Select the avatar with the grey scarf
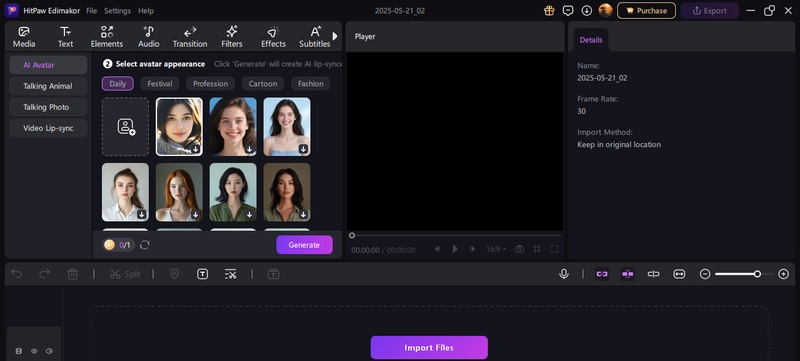Viewport: 800px width, 361px height. coord(179,126)
